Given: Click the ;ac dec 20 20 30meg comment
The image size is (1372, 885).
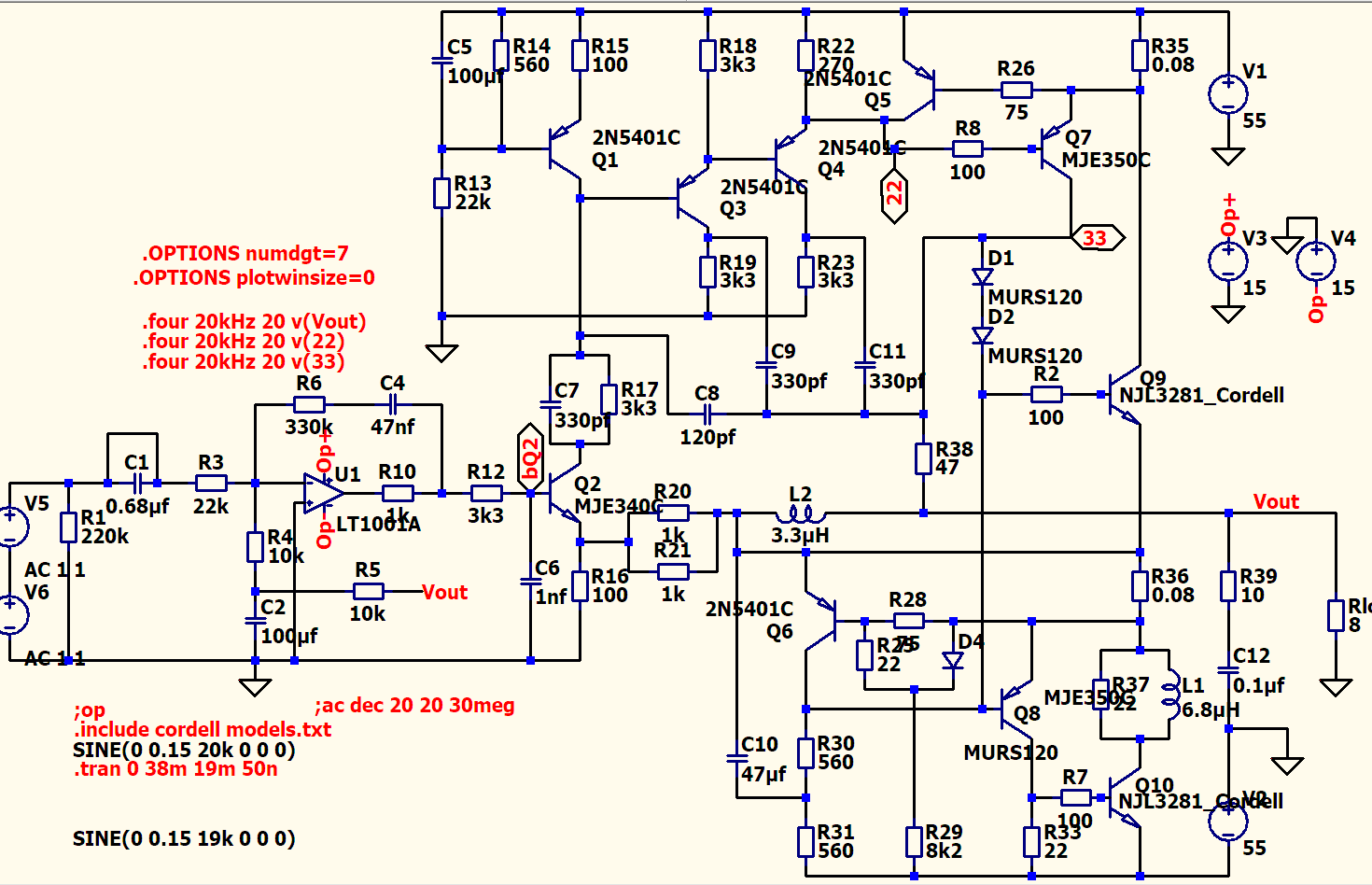Looking at the screenshot, I should [x=414, y=705].
